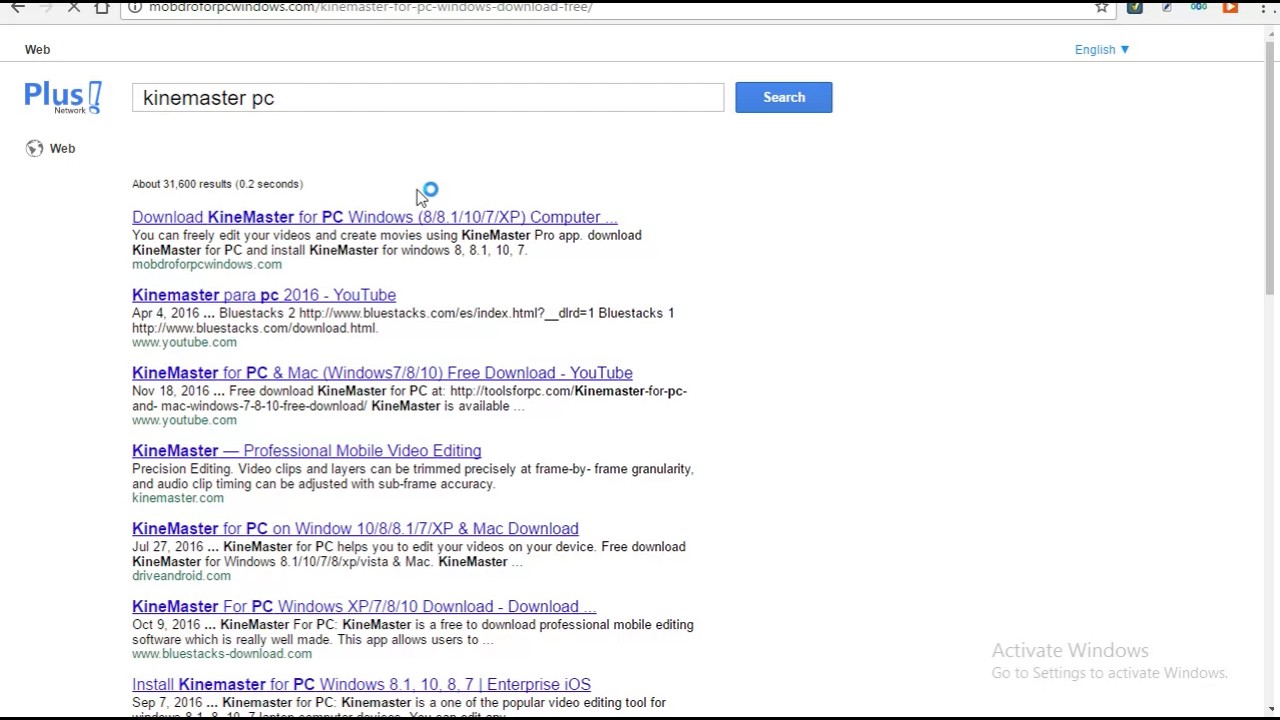Click the orange play extension icon
This screenshot has width=1280, height=720.
tap(1230, 7)
